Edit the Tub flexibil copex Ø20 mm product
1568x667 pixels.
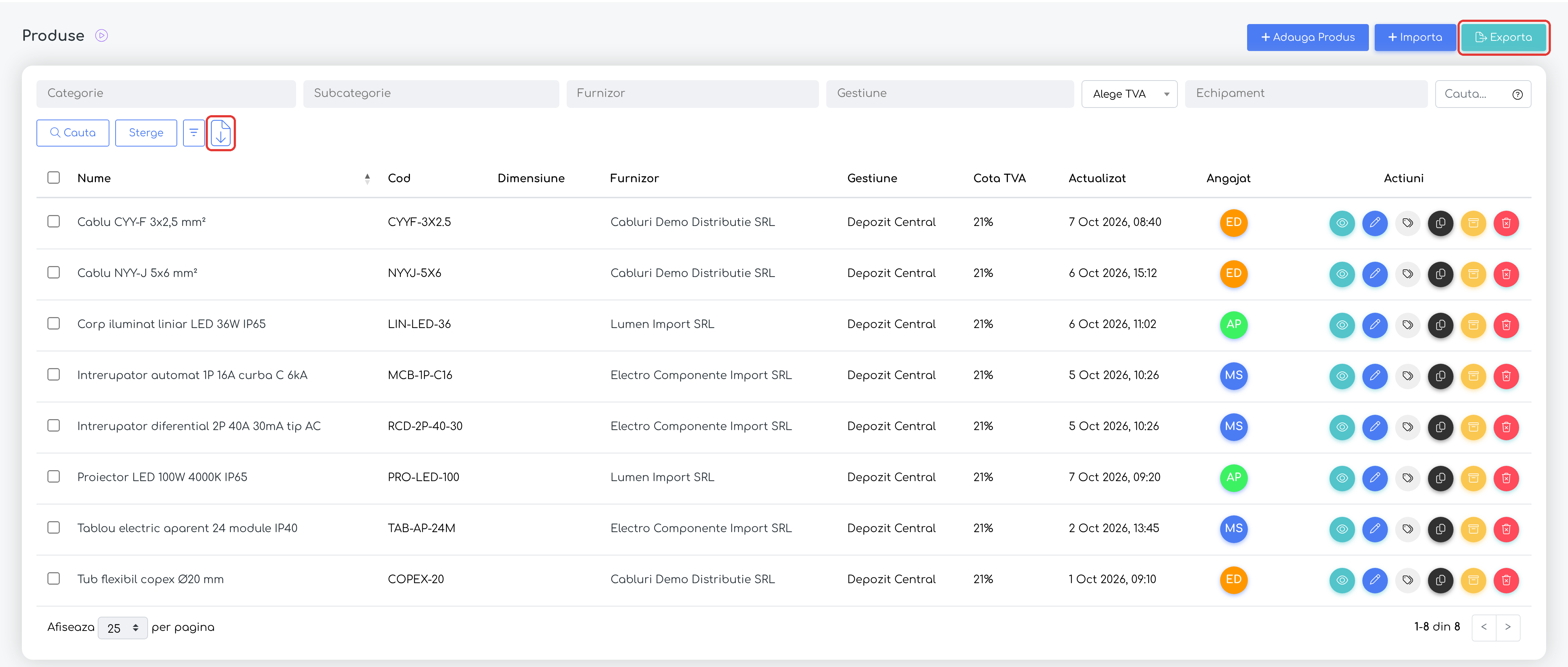(x=1374, y=581)
